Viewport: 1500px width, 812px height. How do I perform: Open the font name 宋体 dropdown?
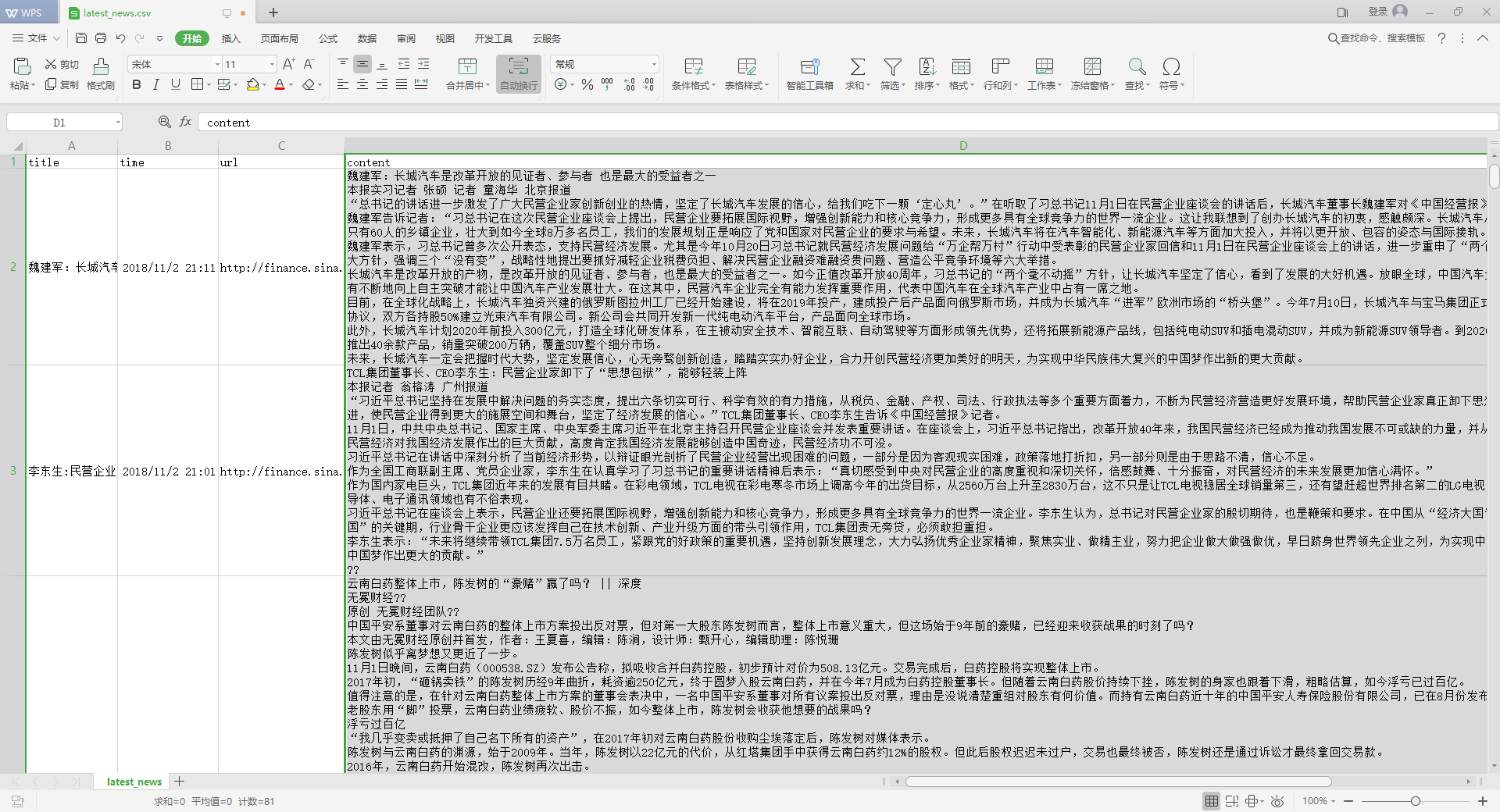(217, 64)
